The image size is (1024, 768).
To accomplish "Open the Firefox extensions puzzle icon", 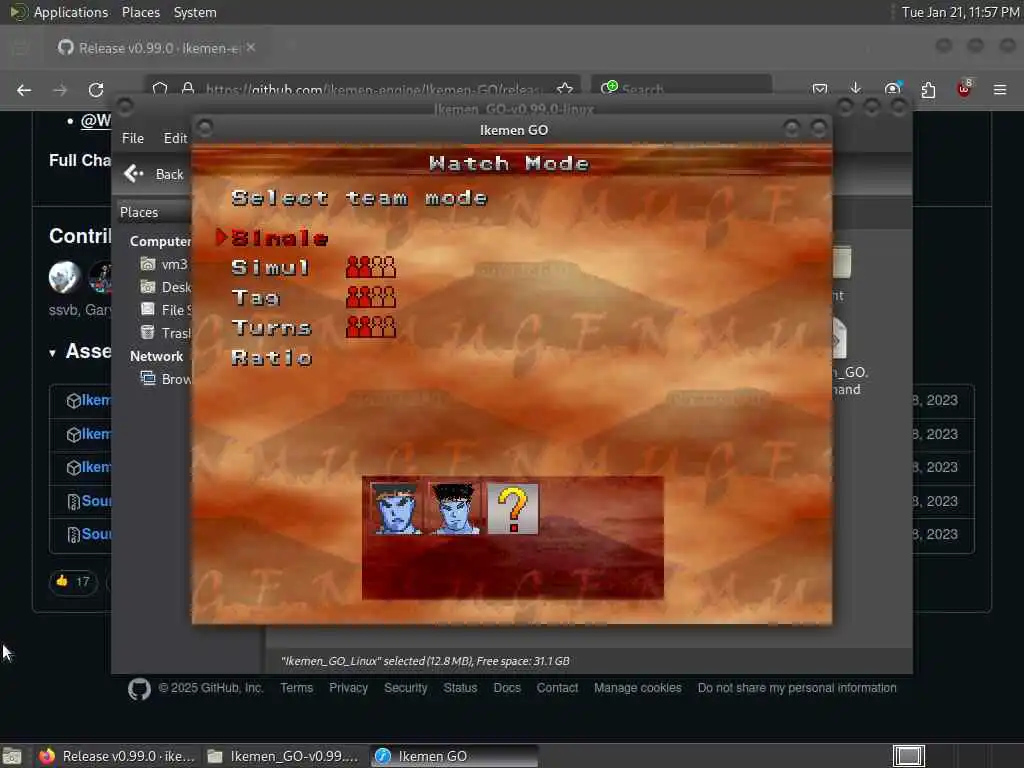I will click(x=928, y=89).
